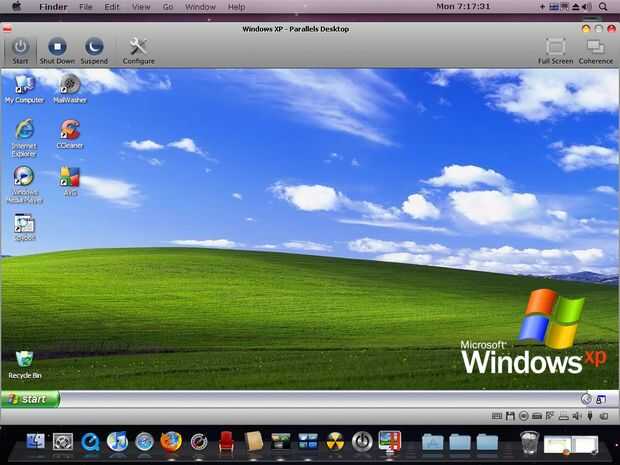
Task: Select the MailWasher desktop shortcut
Action: click(x=70, y=89)
